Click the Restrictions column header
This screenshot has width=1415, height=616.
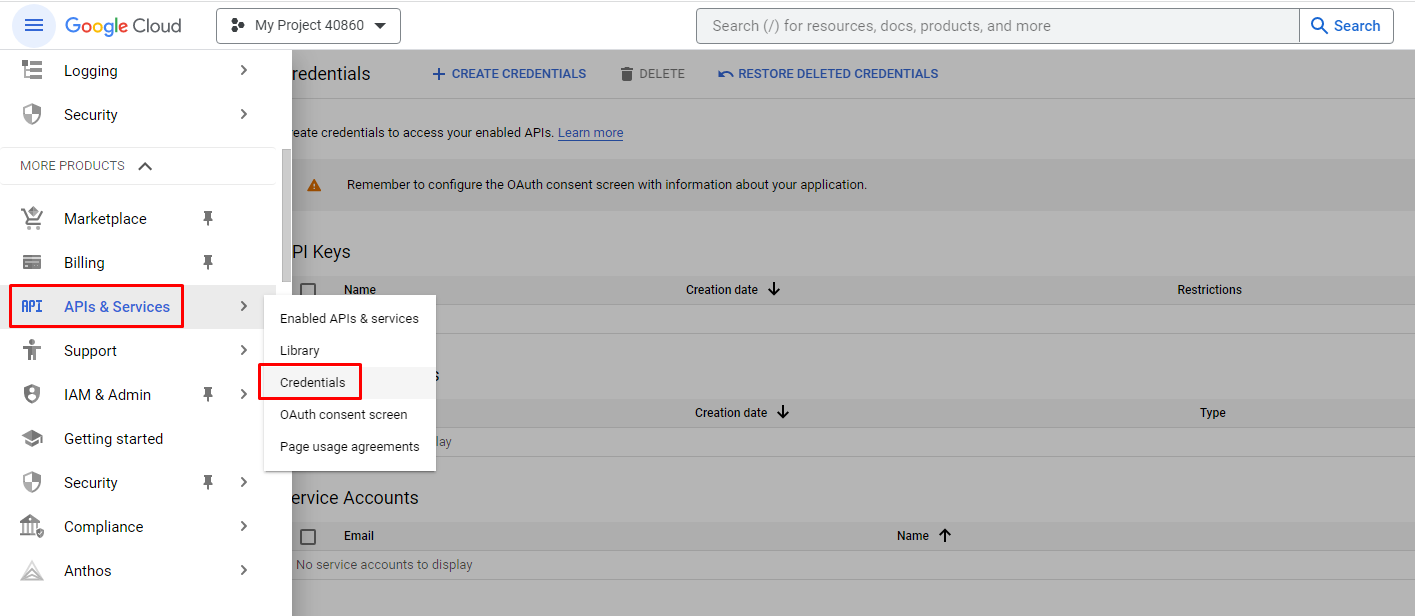tap(1209, 289)
